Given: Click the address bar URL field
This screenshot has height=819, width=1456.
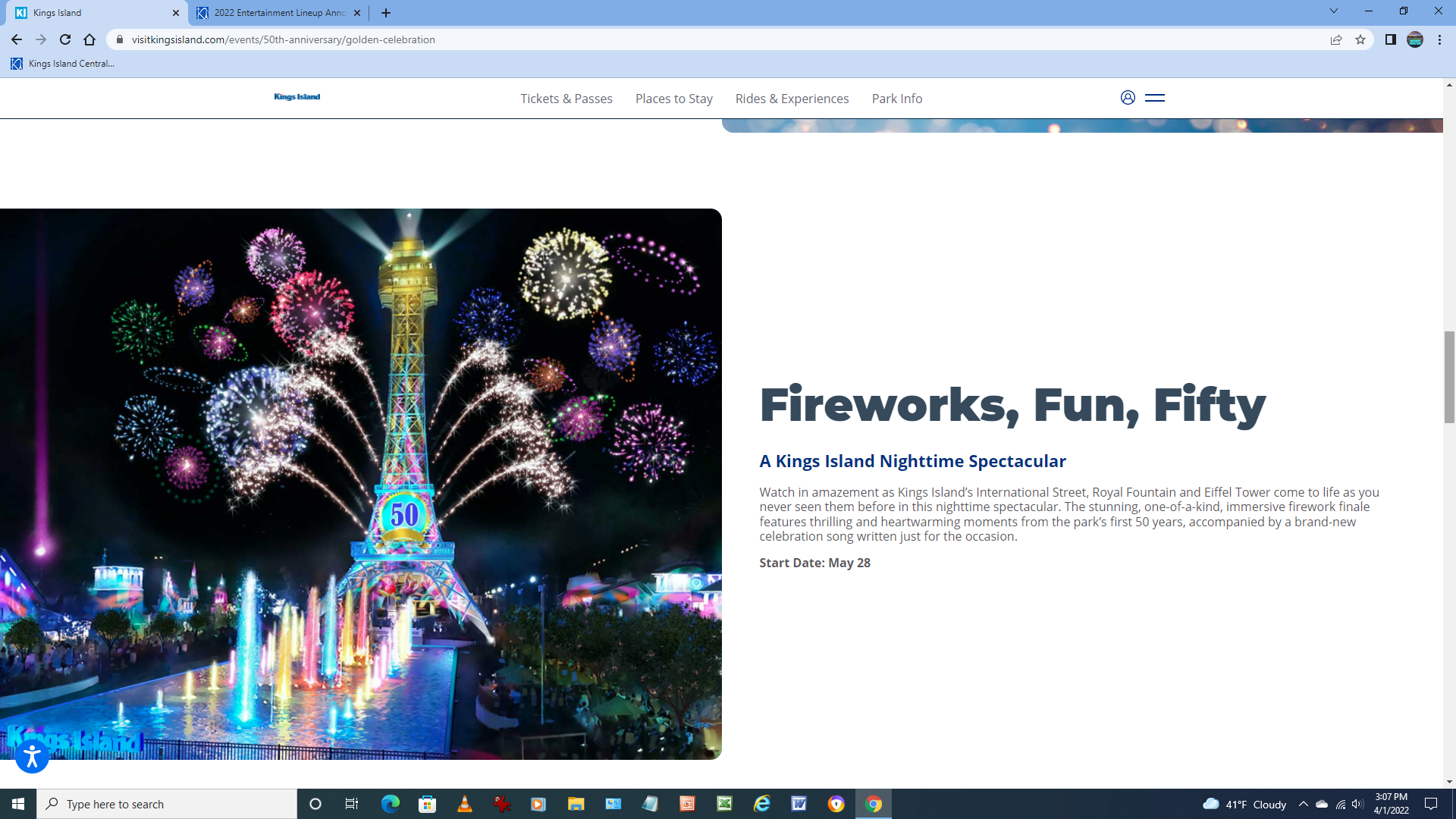Looking at the screenshot, I should pos(720,39).
